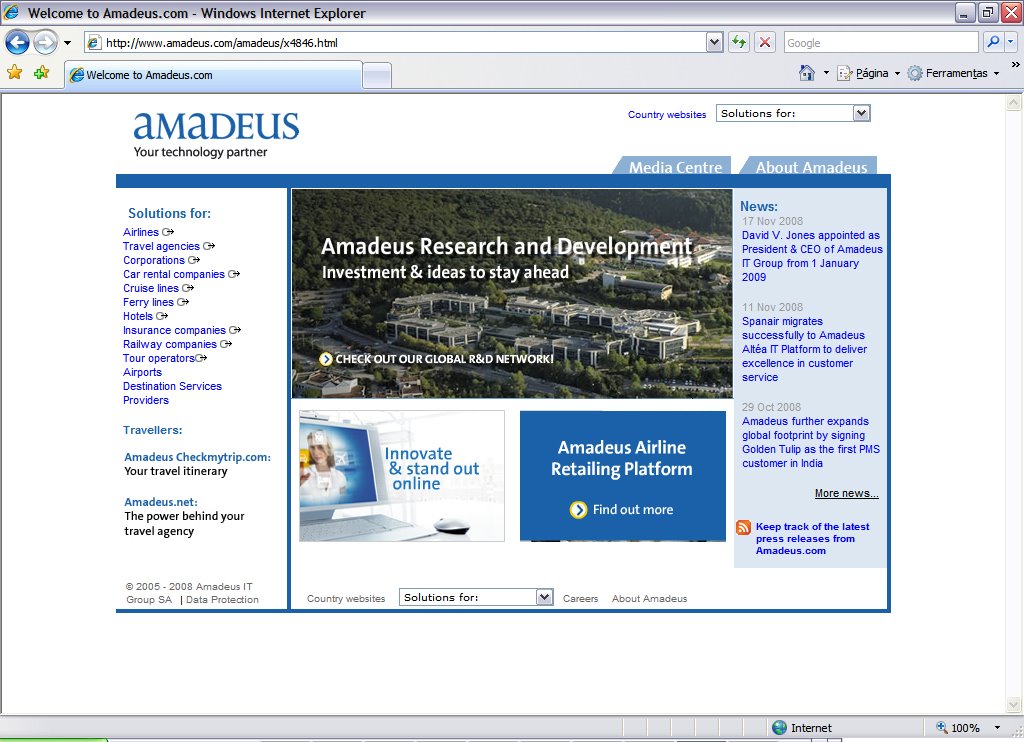
Task: Show more toolbar commands chevron
Action: pos(1015,65)
